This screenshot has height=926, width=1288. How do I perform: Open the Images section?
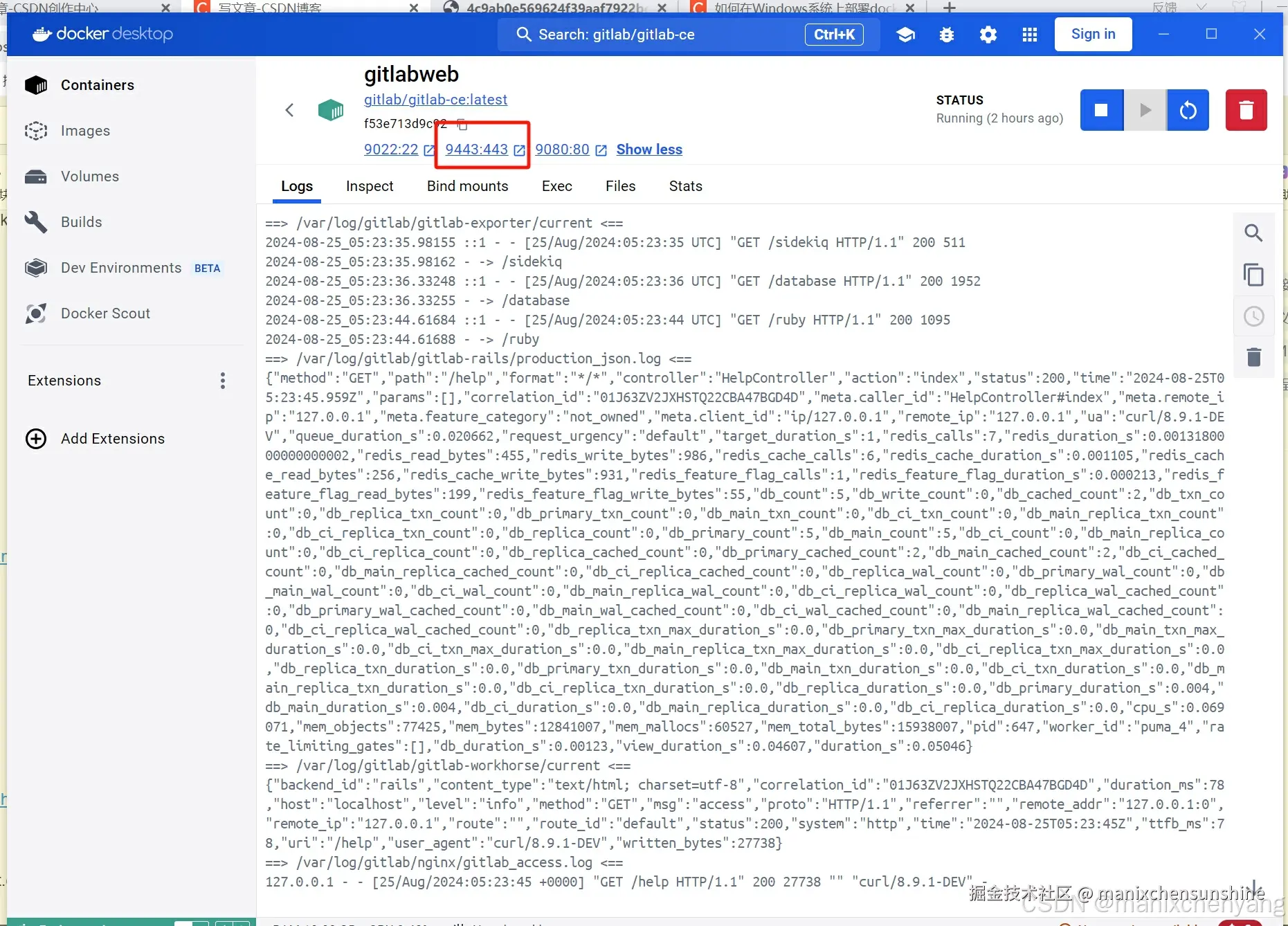(x=85, y=131)
